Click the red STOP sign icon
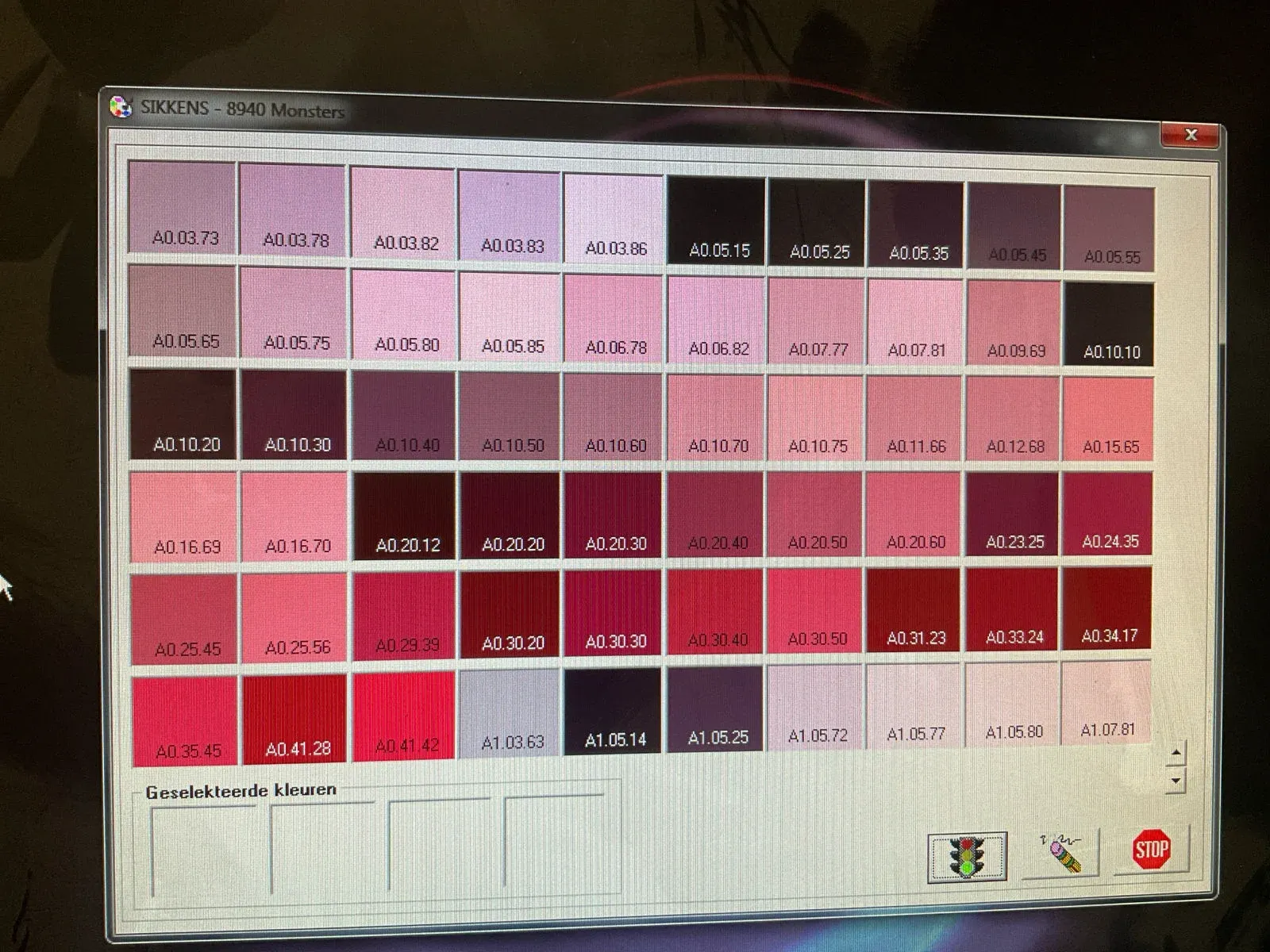1270x952 pixels. click(1151, 850)
